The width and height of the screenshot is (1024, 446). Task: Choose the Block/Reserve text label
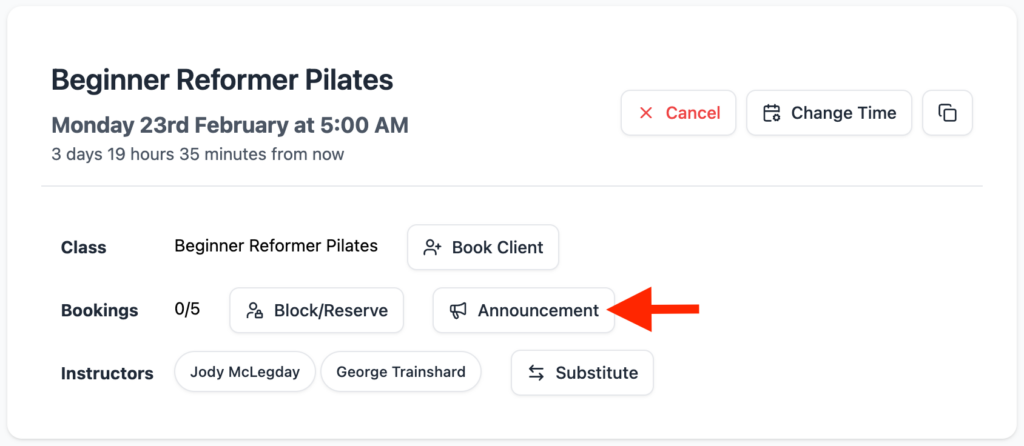(330, 311)
